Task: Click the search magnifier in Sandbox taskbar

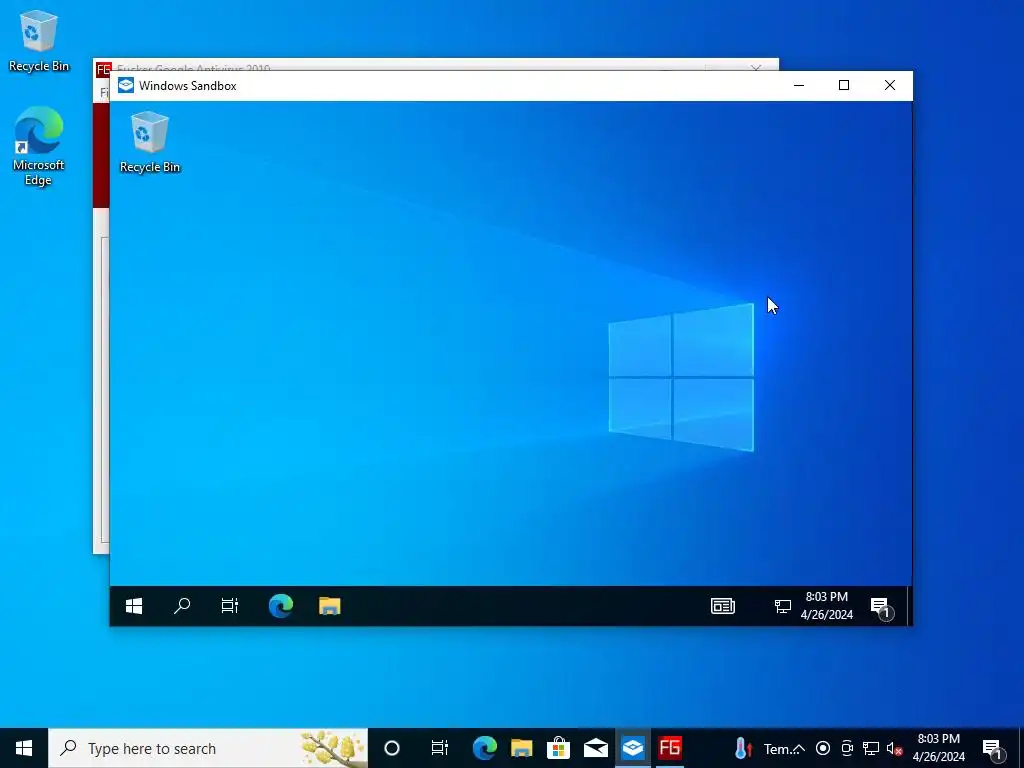Action: tap(182, 606)
